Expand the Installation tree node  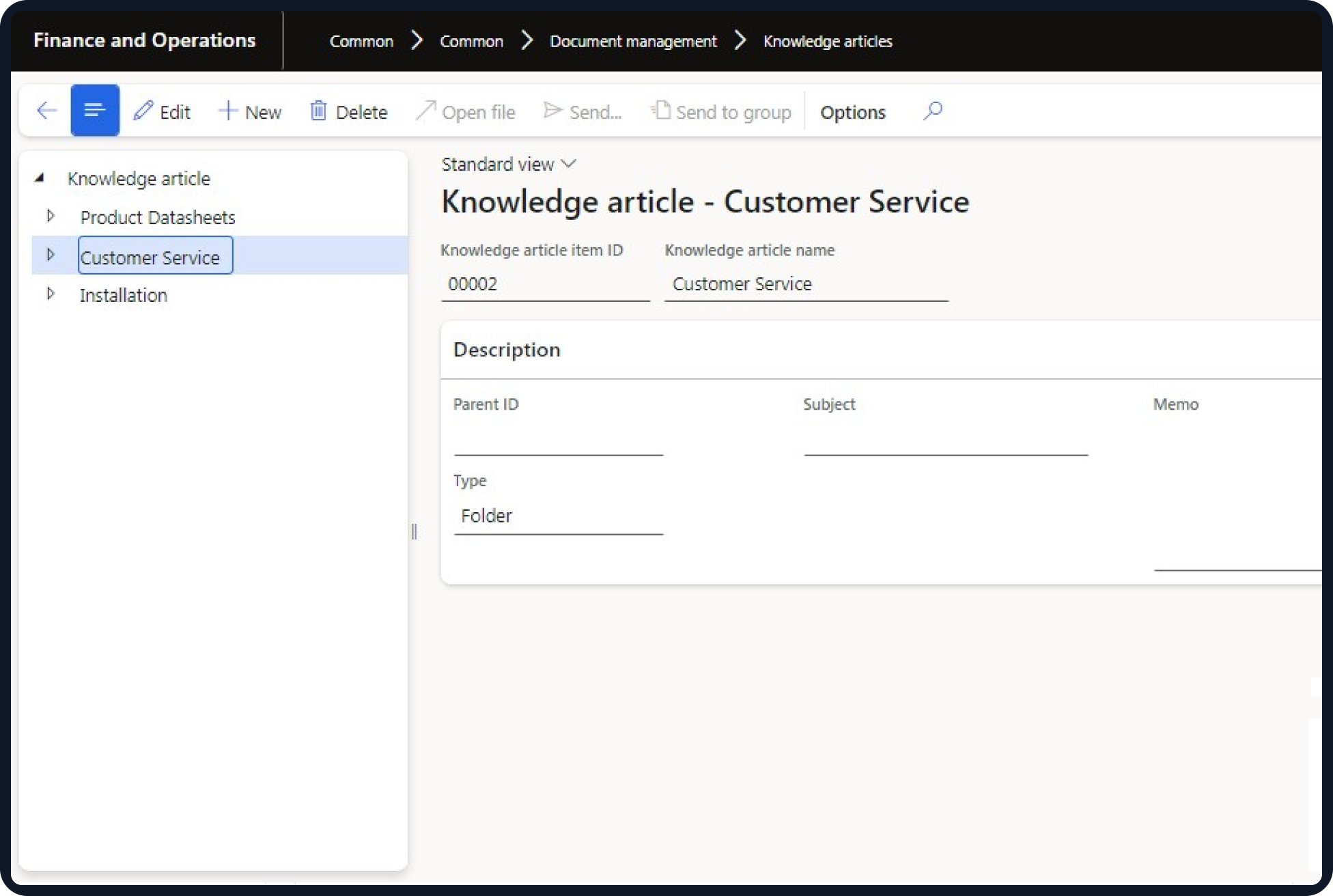51,294
